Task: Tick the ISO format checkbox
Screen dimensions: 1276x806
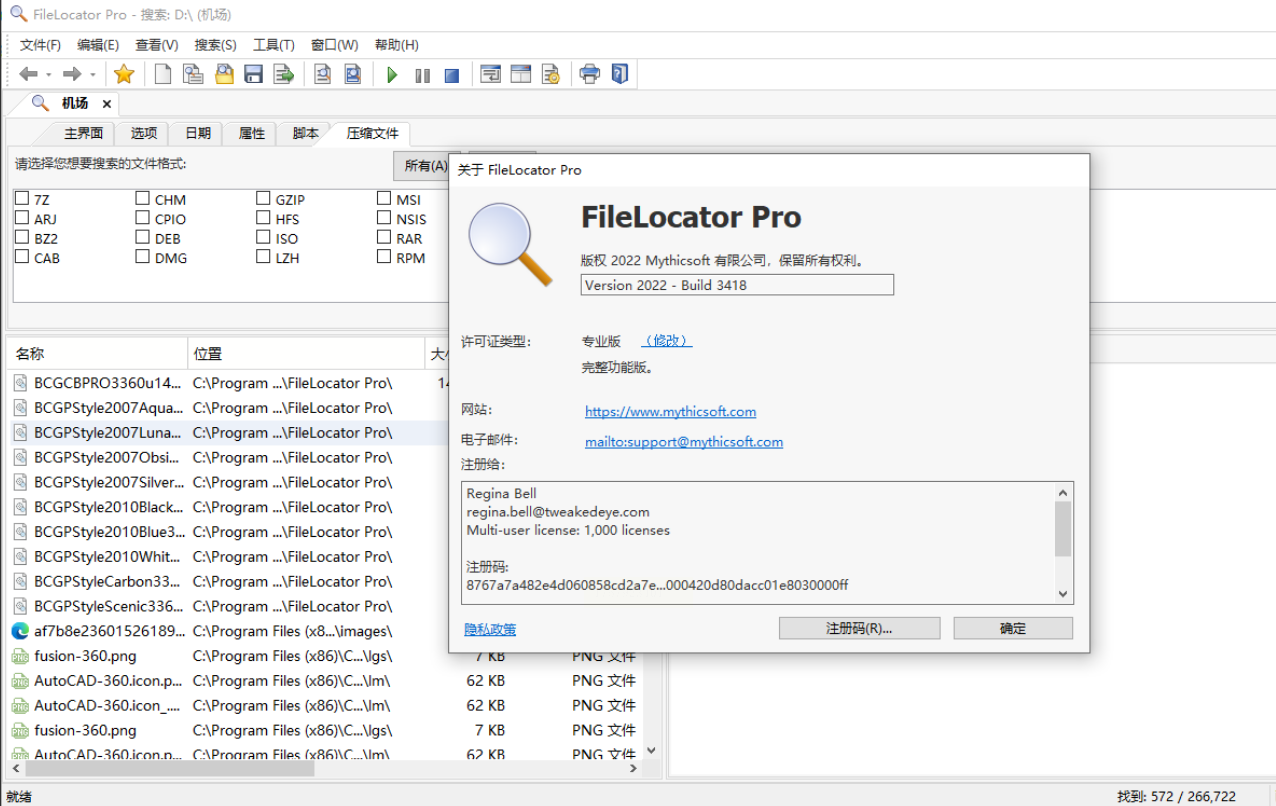Action: click(x=264, y=238)
